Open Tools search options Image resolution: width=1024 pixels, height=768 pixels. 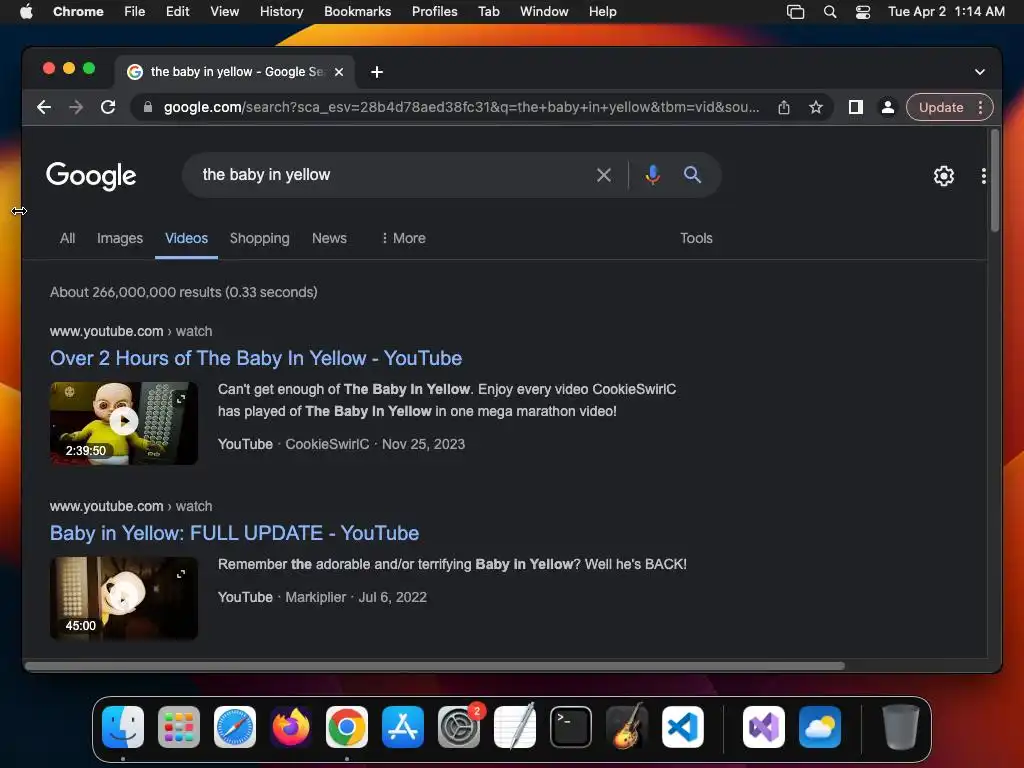click(x=696, y=238)
